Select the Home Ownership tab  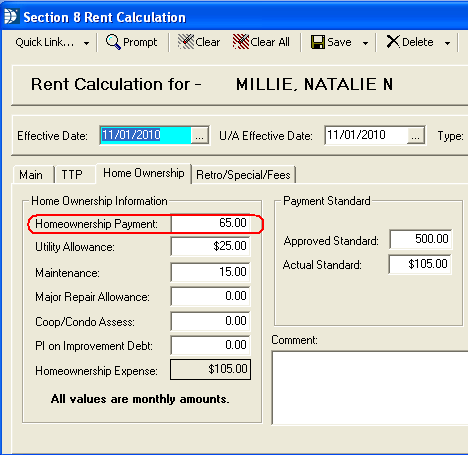(143, 173)
